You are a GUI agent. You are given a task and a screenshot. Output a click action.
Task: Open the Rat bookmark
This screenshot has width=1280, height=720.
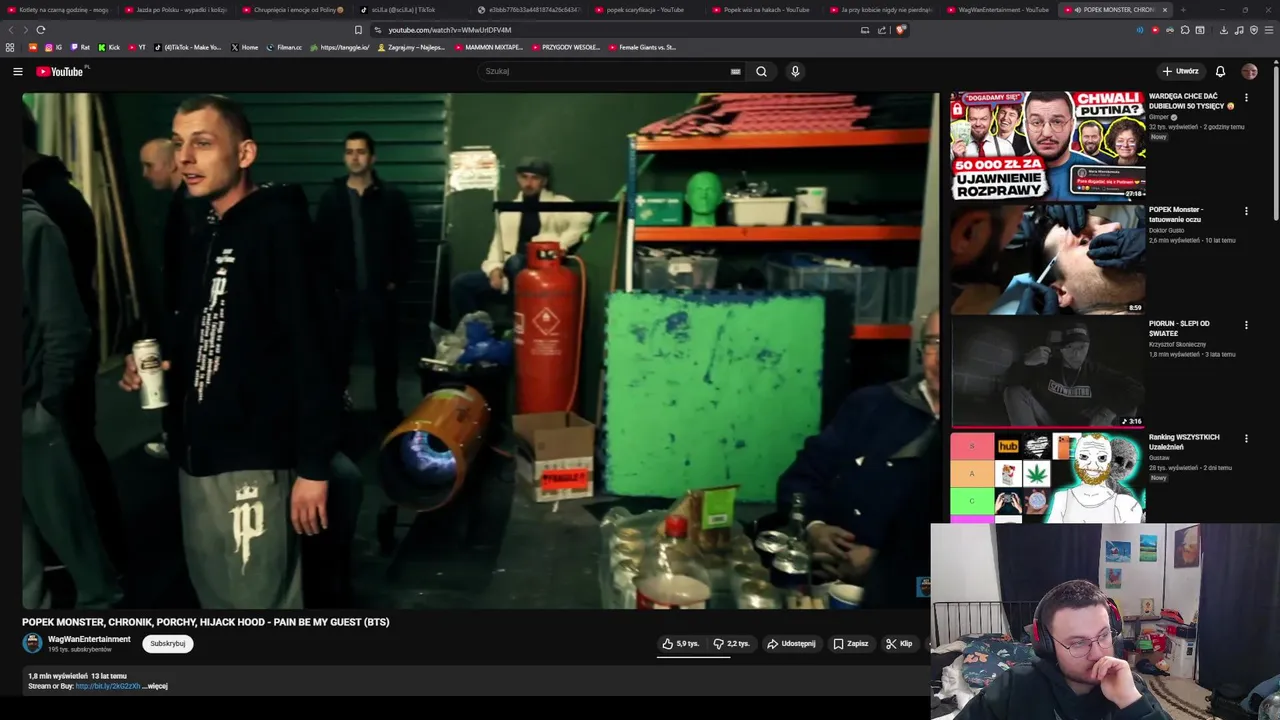coord(80,47)
